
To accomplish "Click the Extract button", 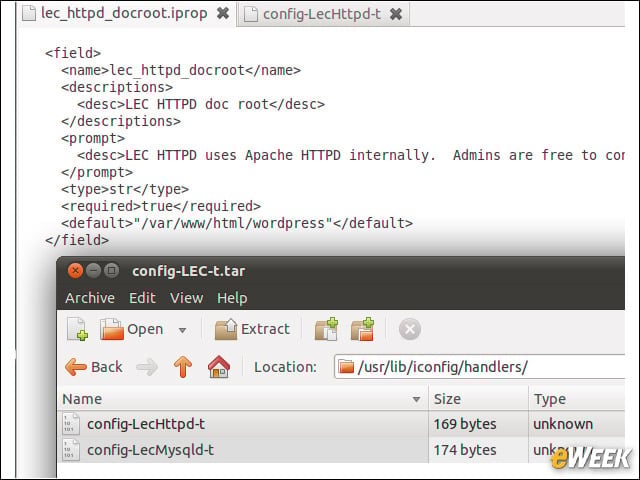I will click(252, 329).
